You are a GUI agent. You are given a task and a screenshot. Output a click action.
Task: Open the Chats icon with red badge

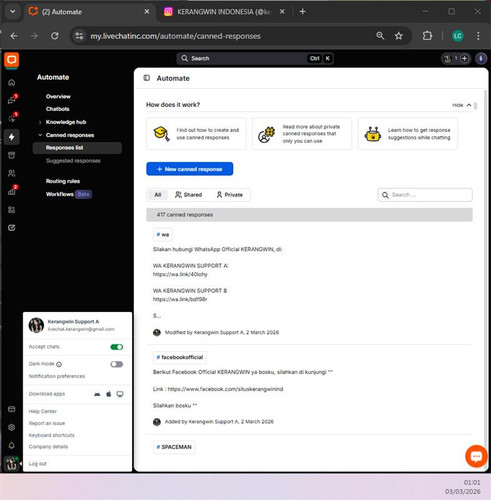(12, 100)
